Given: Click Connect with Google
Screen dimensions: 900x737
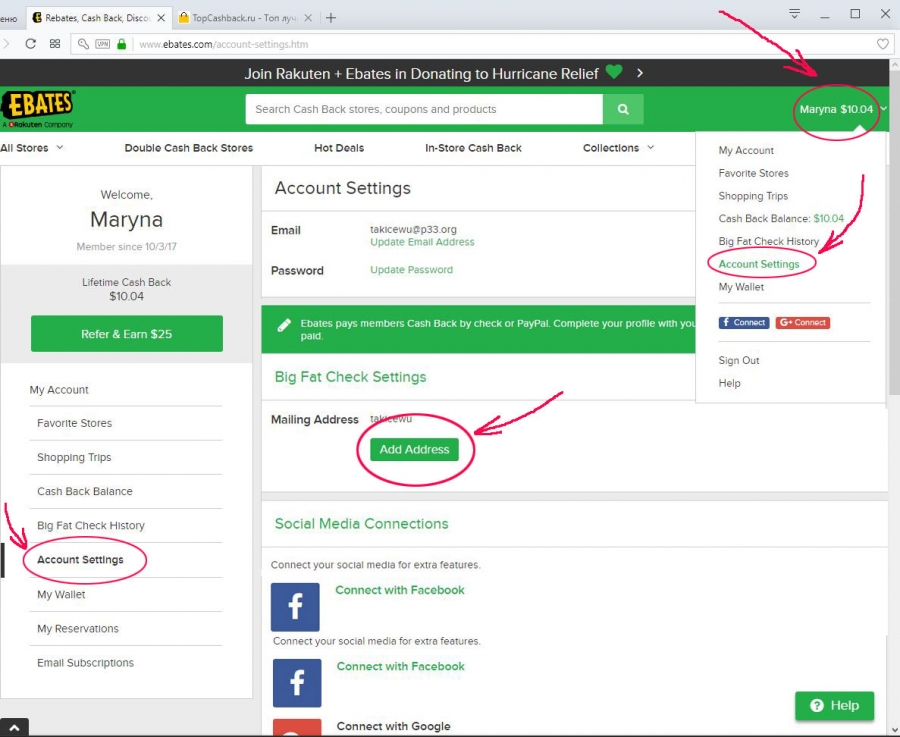Looking at the screenshot, I should [393, 727].
